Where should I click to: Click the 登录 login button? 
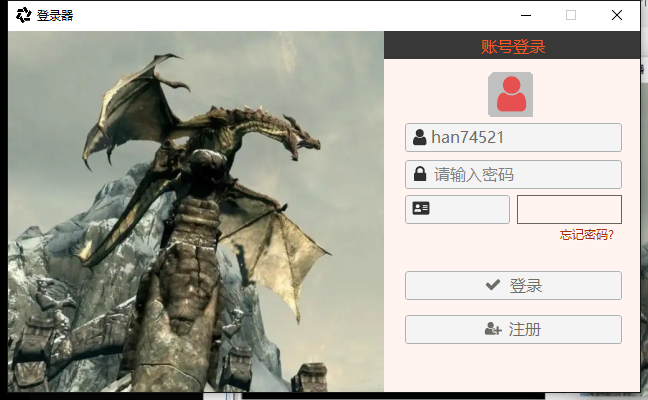coord(513,286)
